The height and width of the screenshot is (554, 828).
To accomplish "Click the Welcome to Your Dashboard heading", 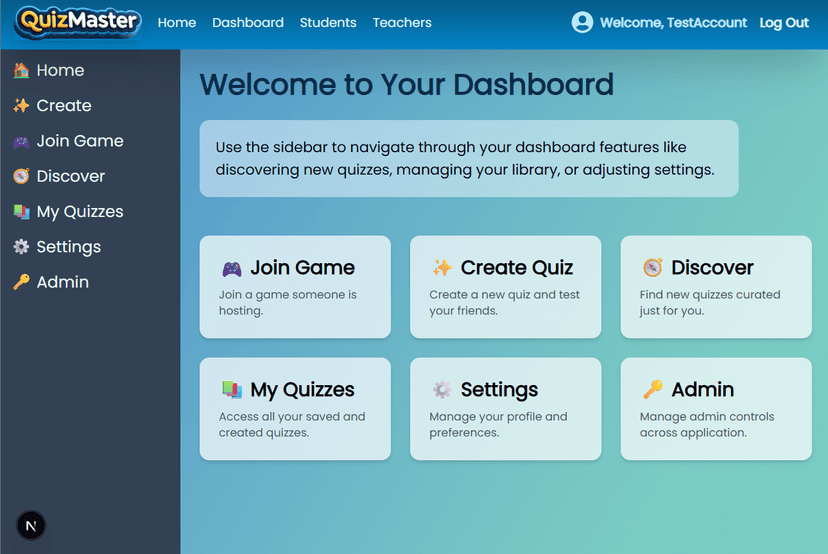I will tap(407, 84).
